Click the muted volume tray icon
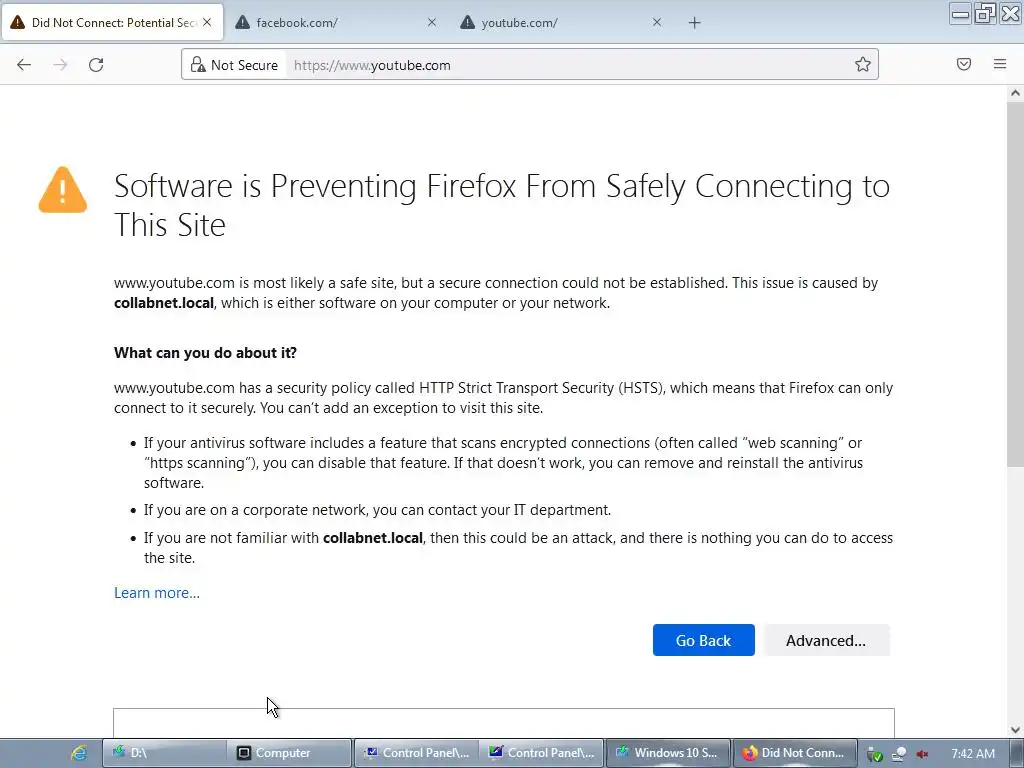The image size is (1024, 768). 922,754
